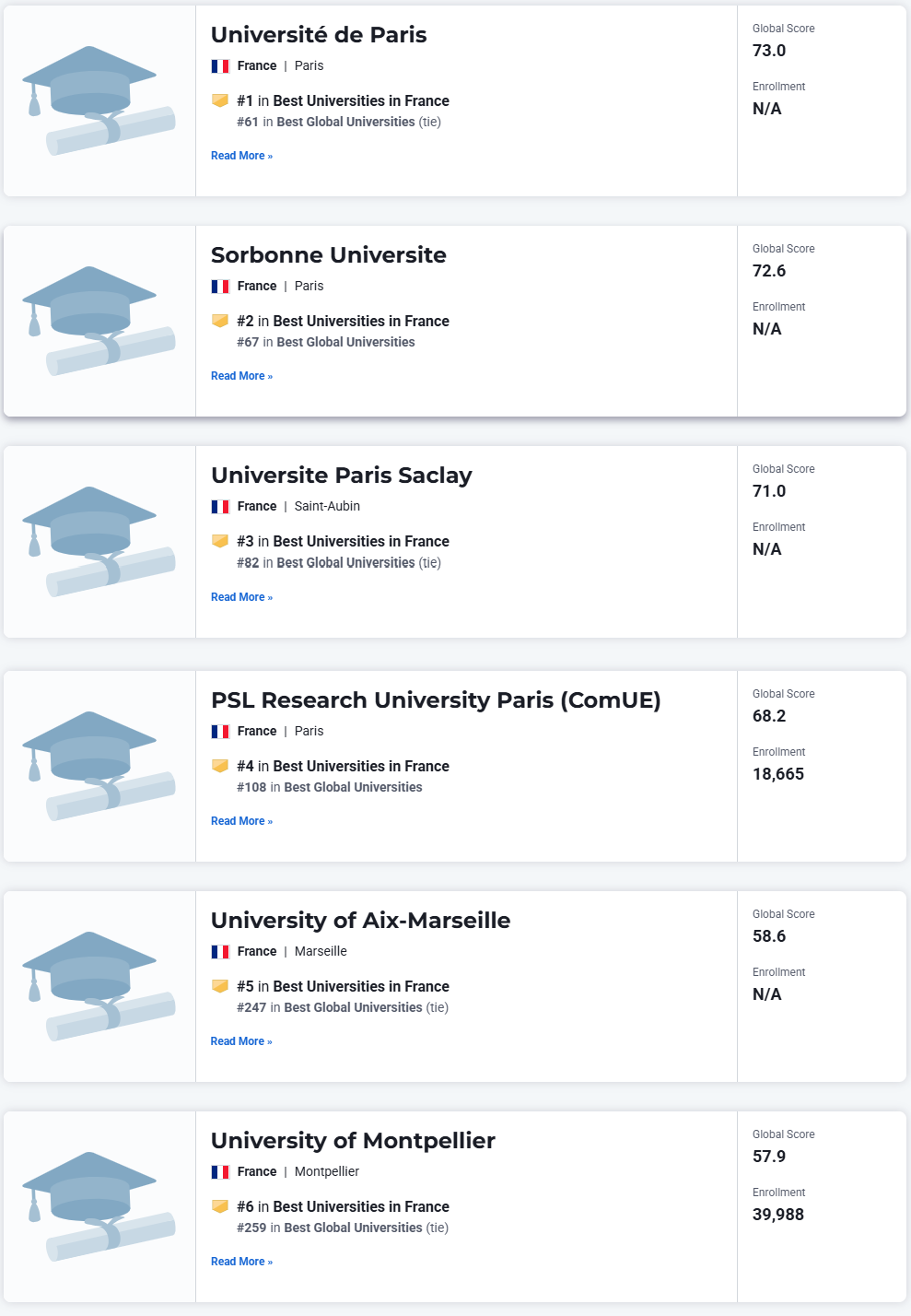The width and height of the screenshot is (911, 1316).
Task: Click Read More under PSL Research University
Action: point(241,821)
